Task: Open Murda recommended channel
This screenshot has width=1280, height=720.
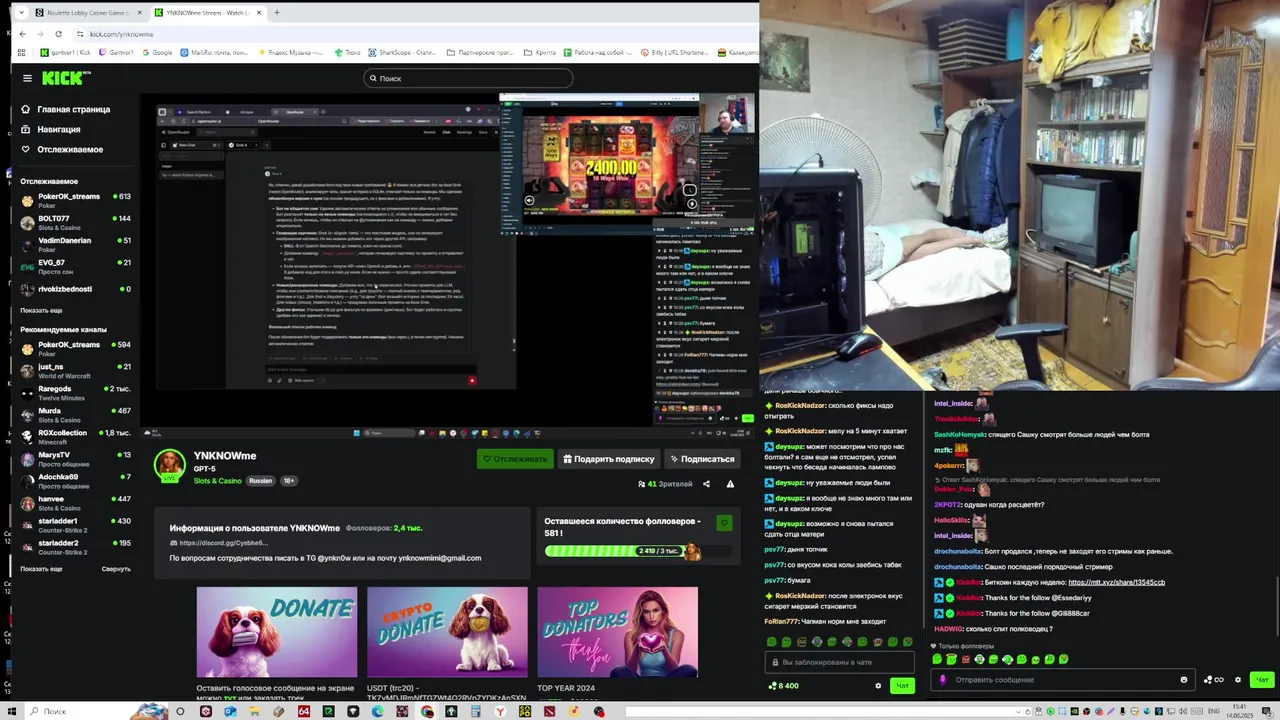Action: coord(76,414)
